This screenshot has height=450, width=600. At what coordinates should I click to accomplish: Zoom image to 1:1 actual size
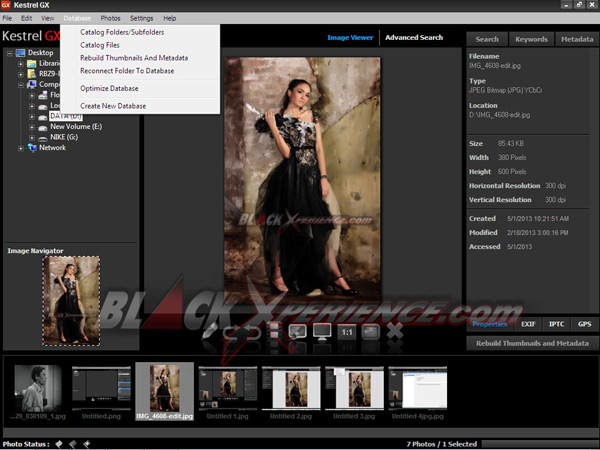(347, 332)
